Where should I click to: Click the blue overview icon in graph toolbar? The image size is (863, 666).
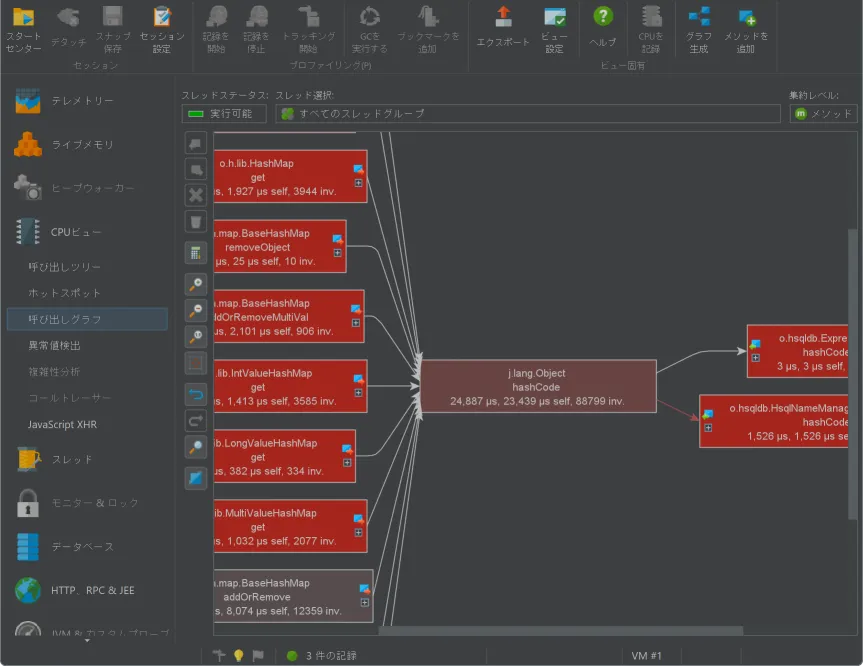click(x=195, y=478)
